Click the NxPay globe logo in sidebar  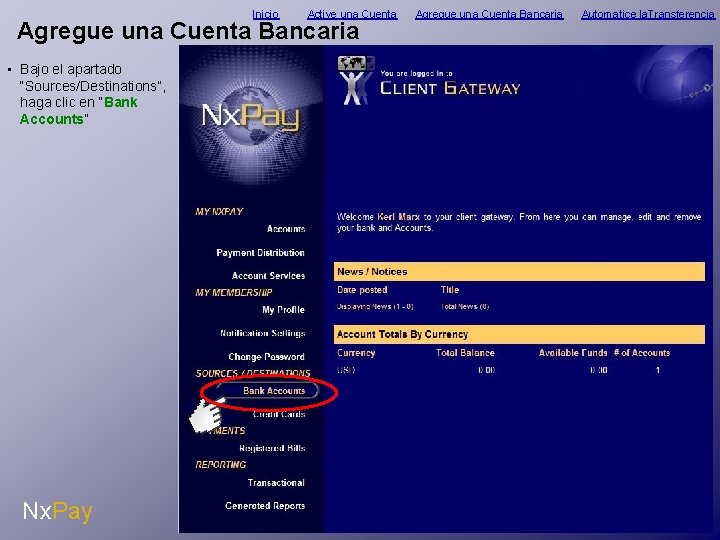click(251, 116)
